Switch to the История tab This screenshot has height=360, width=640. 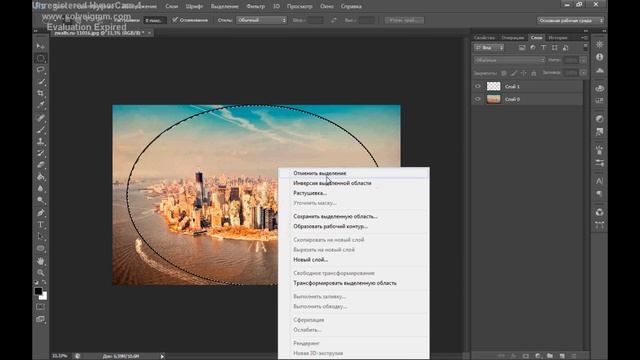(558, 38)
